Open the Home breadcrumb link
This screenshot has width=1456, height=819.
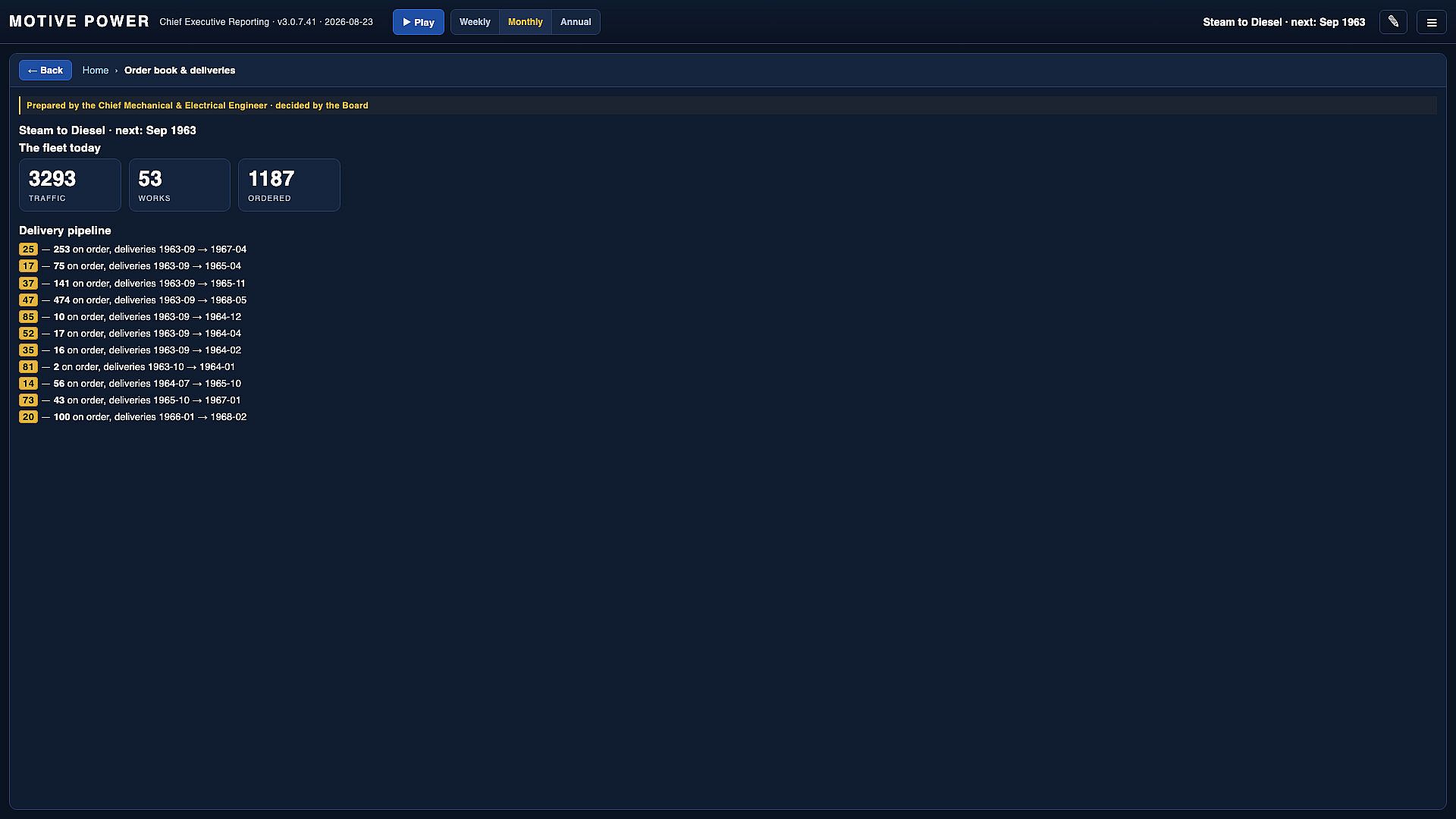click(96, 71)
